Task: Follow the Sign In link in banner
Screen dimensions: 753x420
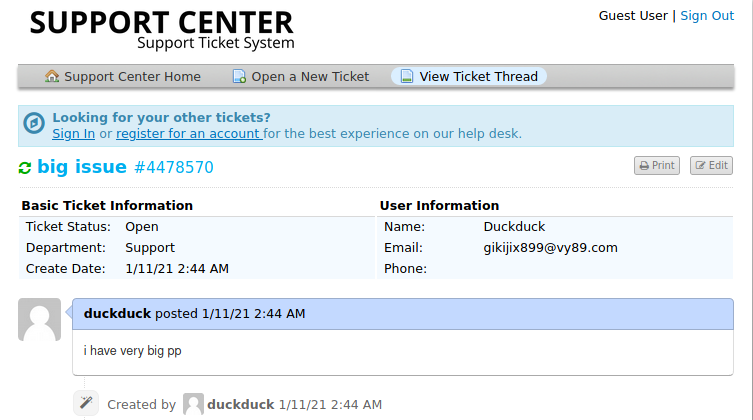Action: (x=73, y=134)
